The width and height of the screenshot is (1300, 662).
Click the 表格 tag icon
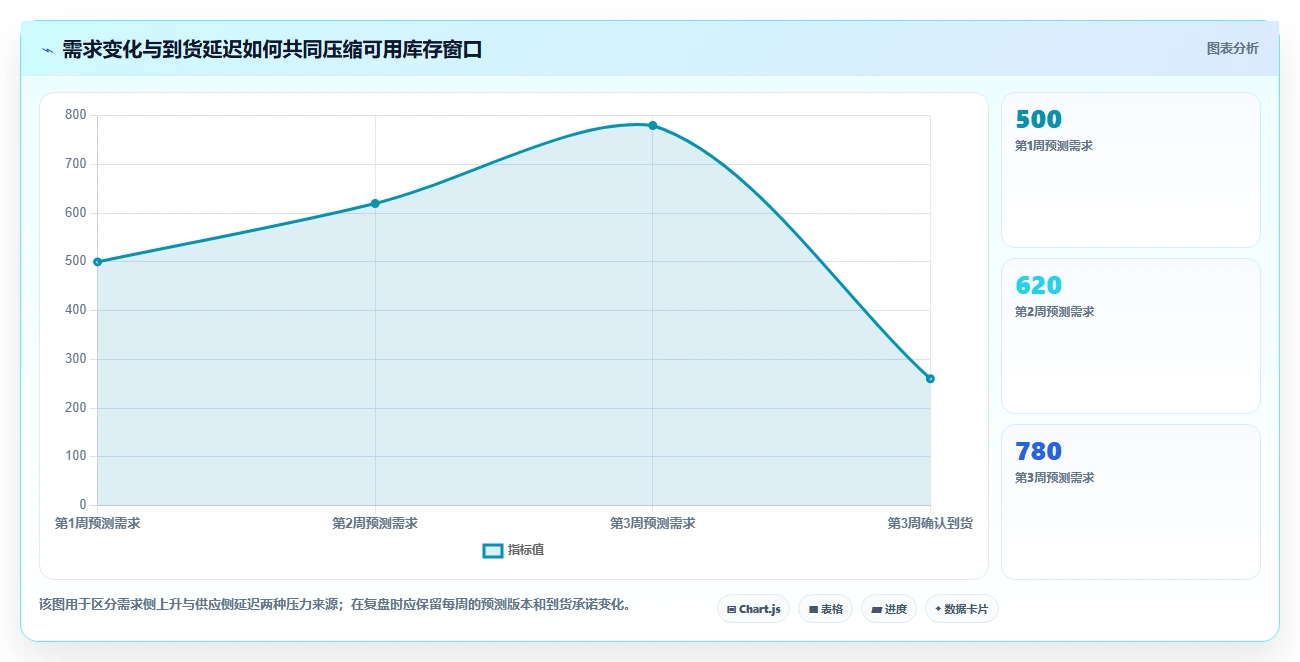[x=813, y=609]
